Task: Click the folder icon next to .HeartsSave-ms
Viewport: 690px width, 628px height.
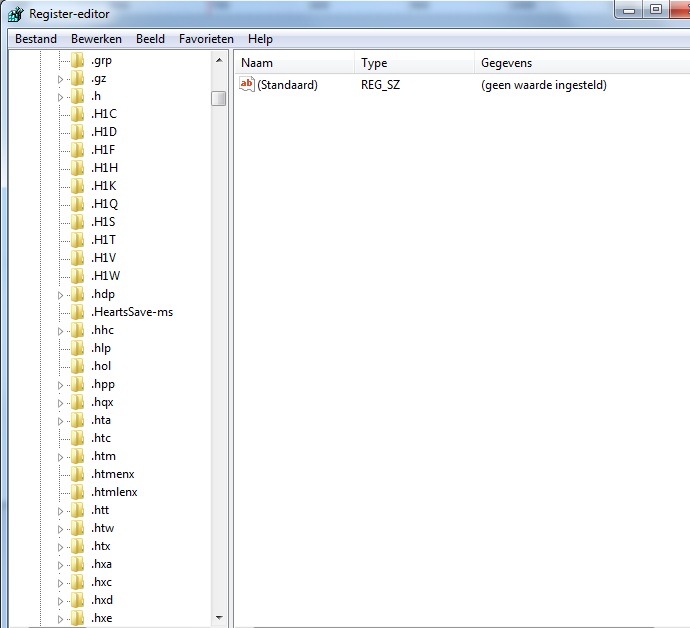Action: coord(77,312)
